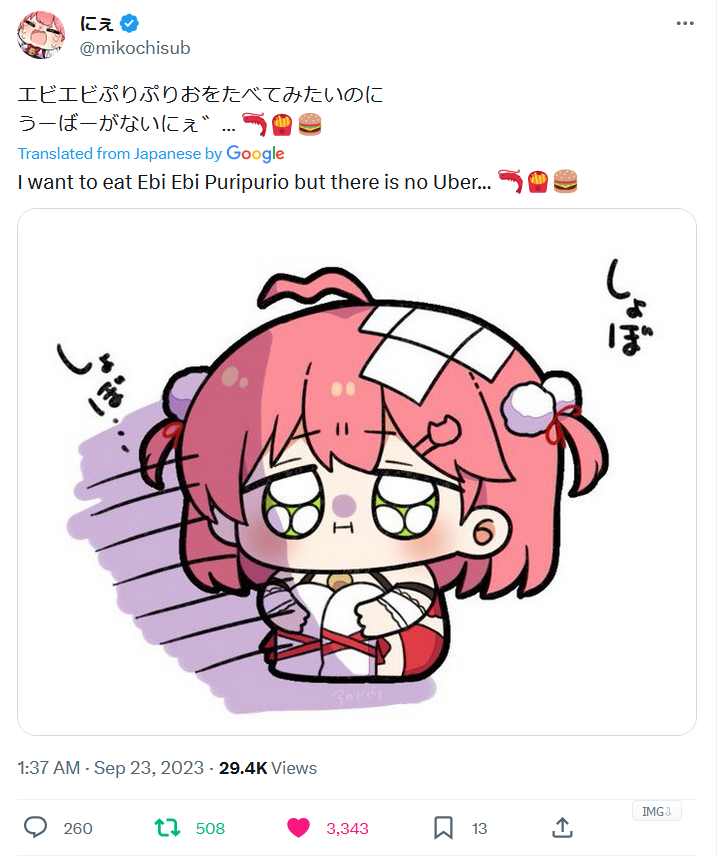This screenshot has height=856, width=720.
Task: Click the 13 bookmarks count
Action: 479,828
